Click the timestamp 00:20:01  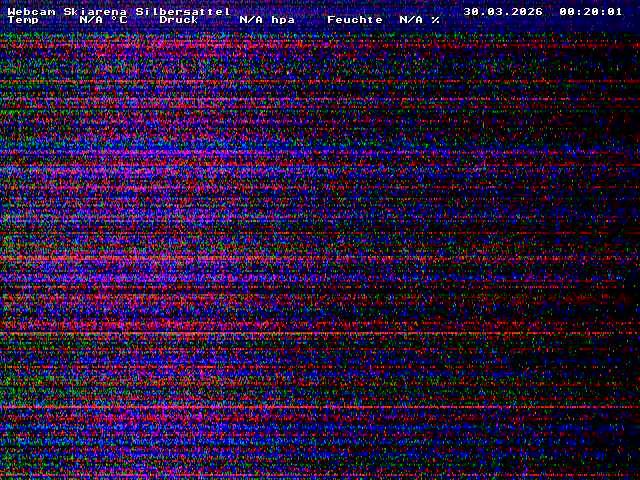(x=591, y=12)
